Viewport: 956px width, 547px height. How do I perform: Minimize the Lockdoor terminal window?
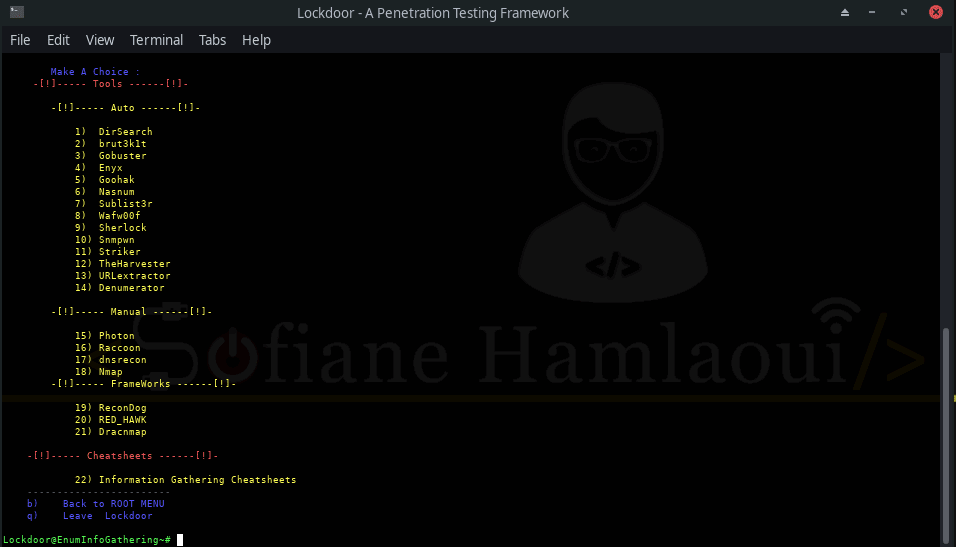click(872, 12)
